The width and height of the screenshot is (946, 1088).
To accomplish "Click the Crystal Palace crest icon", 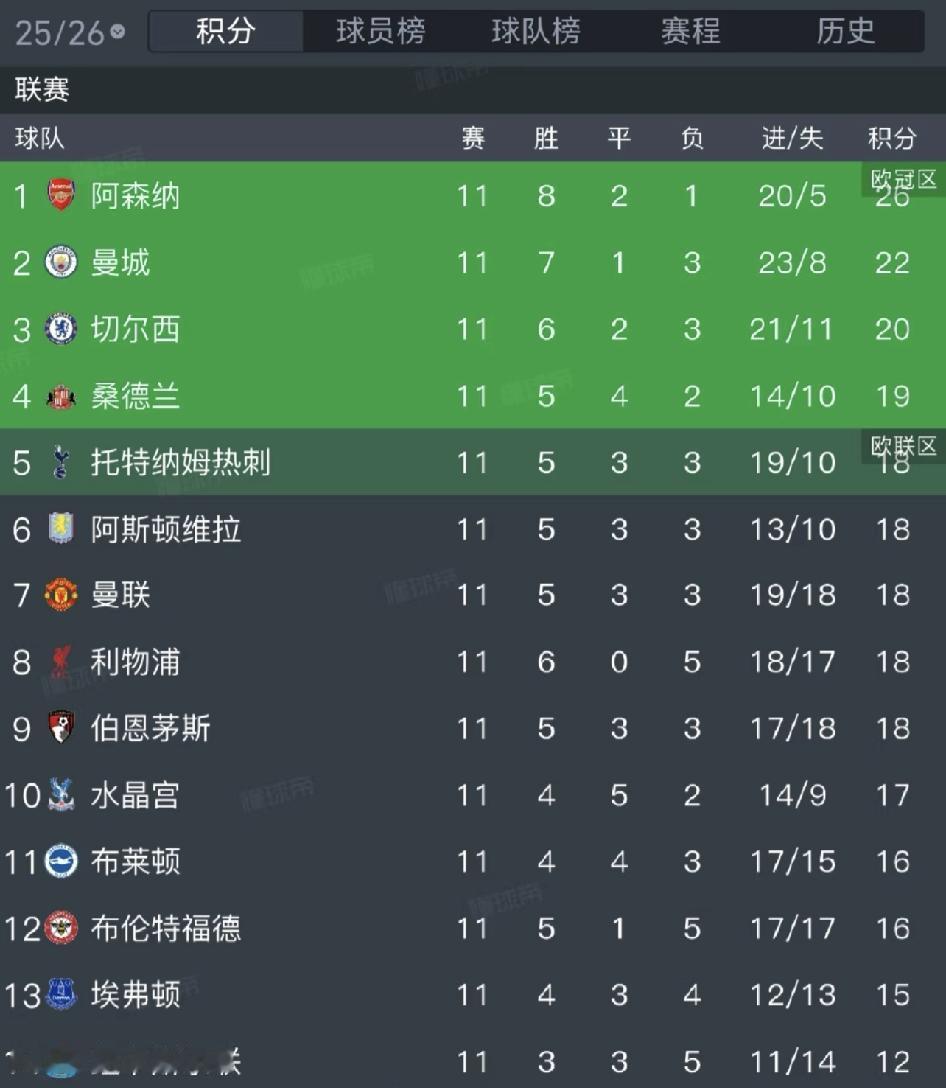I will tap(61, 795).
